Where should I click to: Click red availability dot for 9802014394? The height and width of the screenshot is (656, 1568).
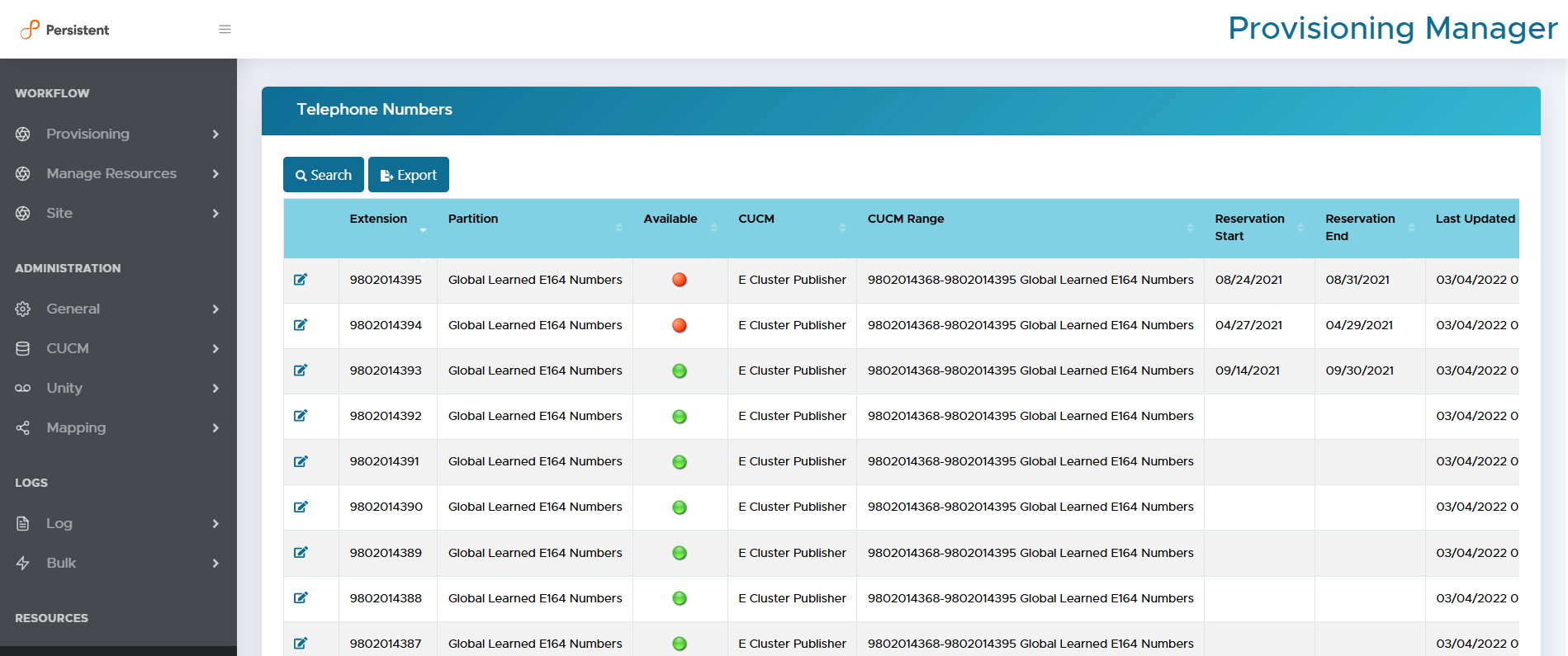coord(680,325)
